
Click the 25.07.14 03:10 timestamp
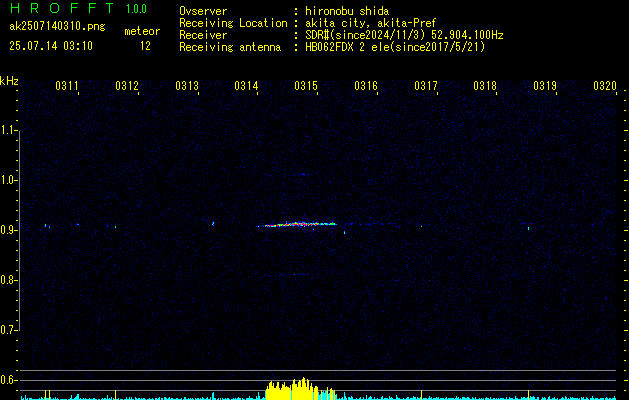pyautogui.click(x=51, y=46)
